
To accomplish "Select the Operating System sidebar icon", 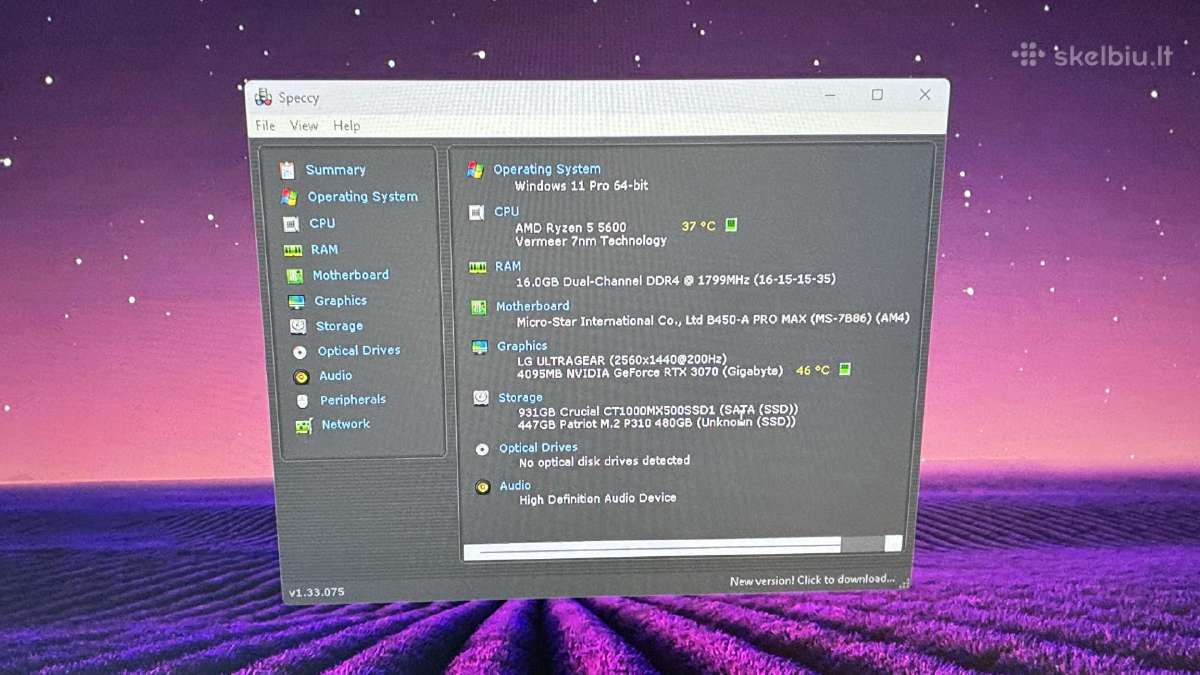I will [289, 197].
